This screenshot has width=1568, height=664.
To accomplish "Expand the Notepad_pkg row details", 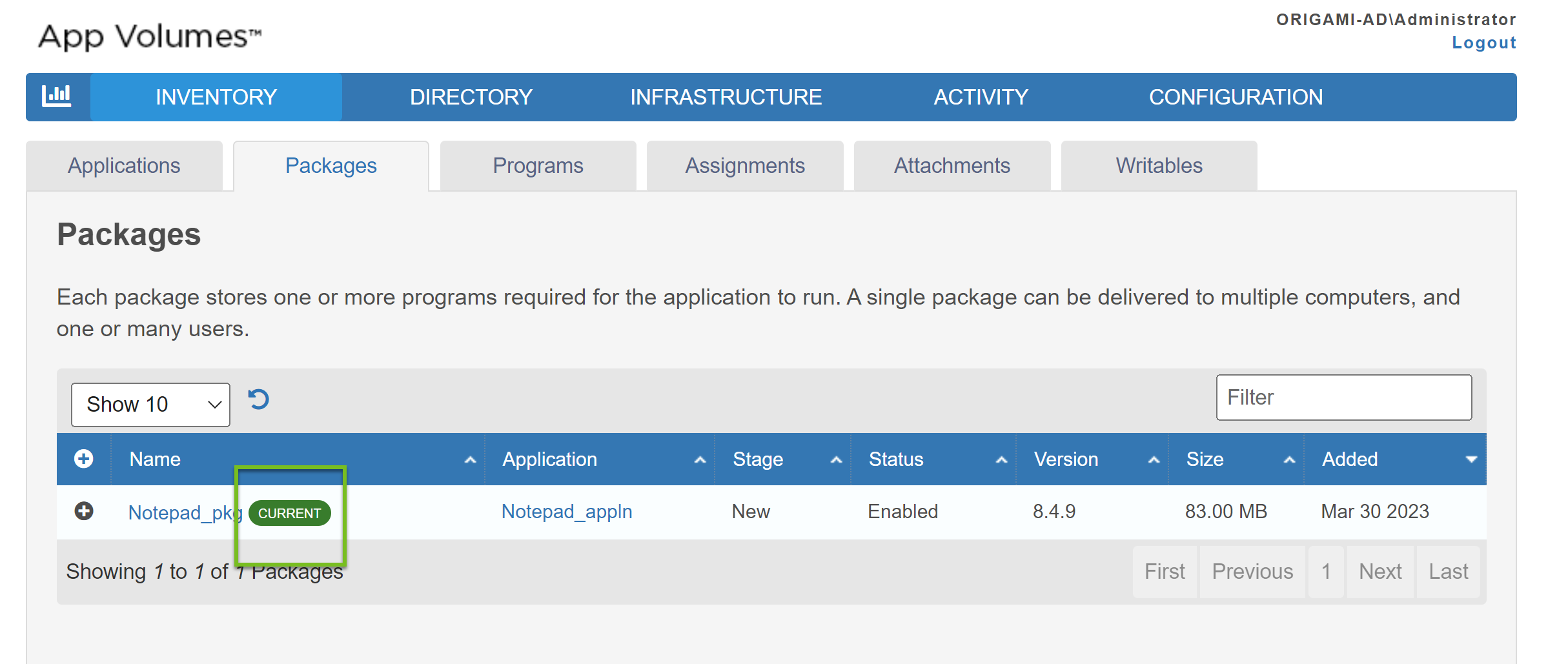I will (x=84, y=511).
